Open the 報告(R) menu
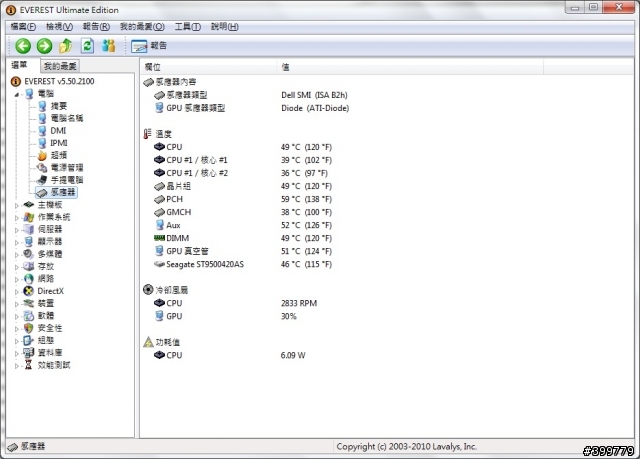Viewport: 640px width, 459px height. pyautogui.click(x=96, y=27)
